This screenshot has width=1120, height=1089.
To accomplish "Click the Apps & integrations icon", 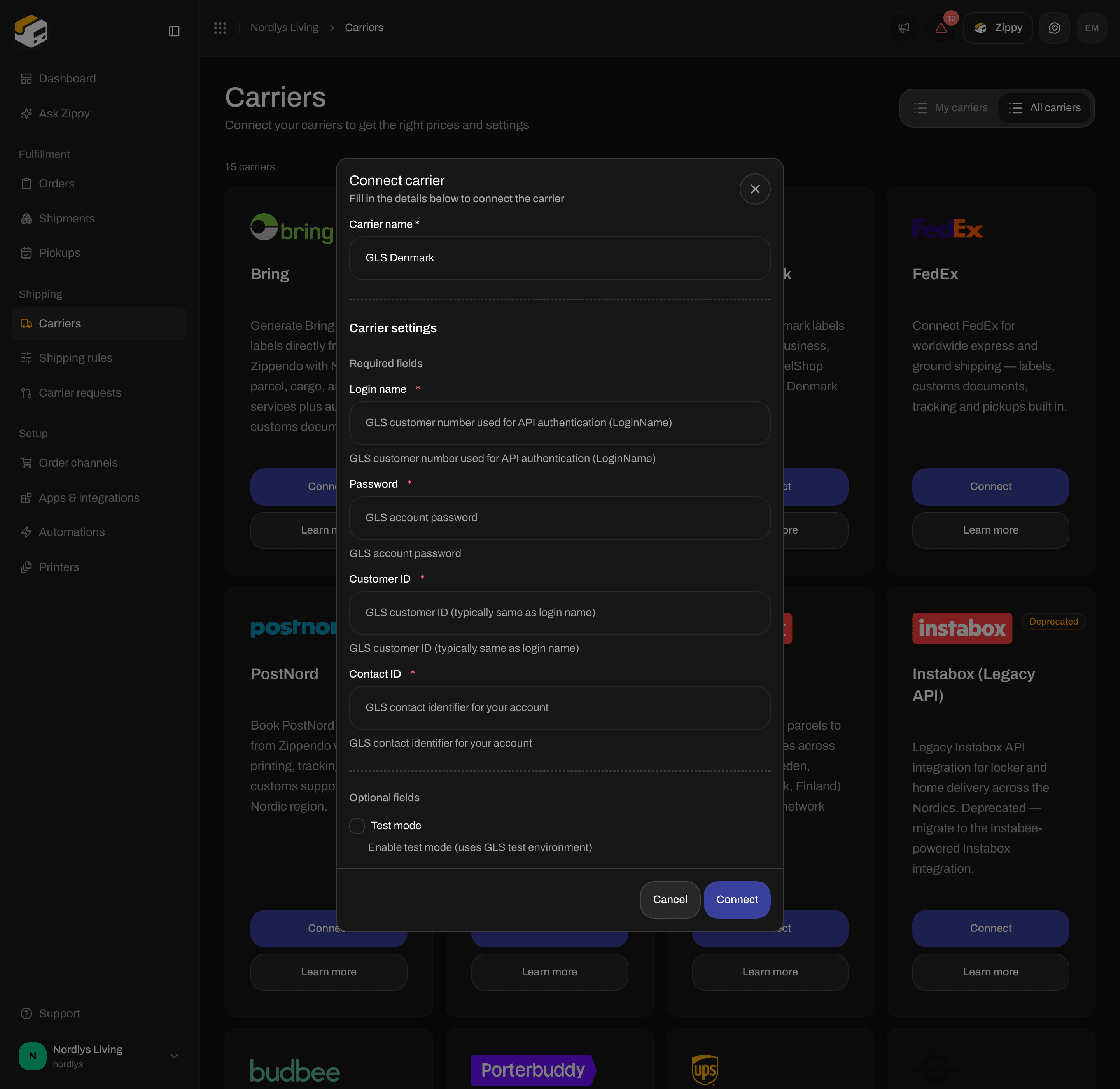I will pos(26,498).
